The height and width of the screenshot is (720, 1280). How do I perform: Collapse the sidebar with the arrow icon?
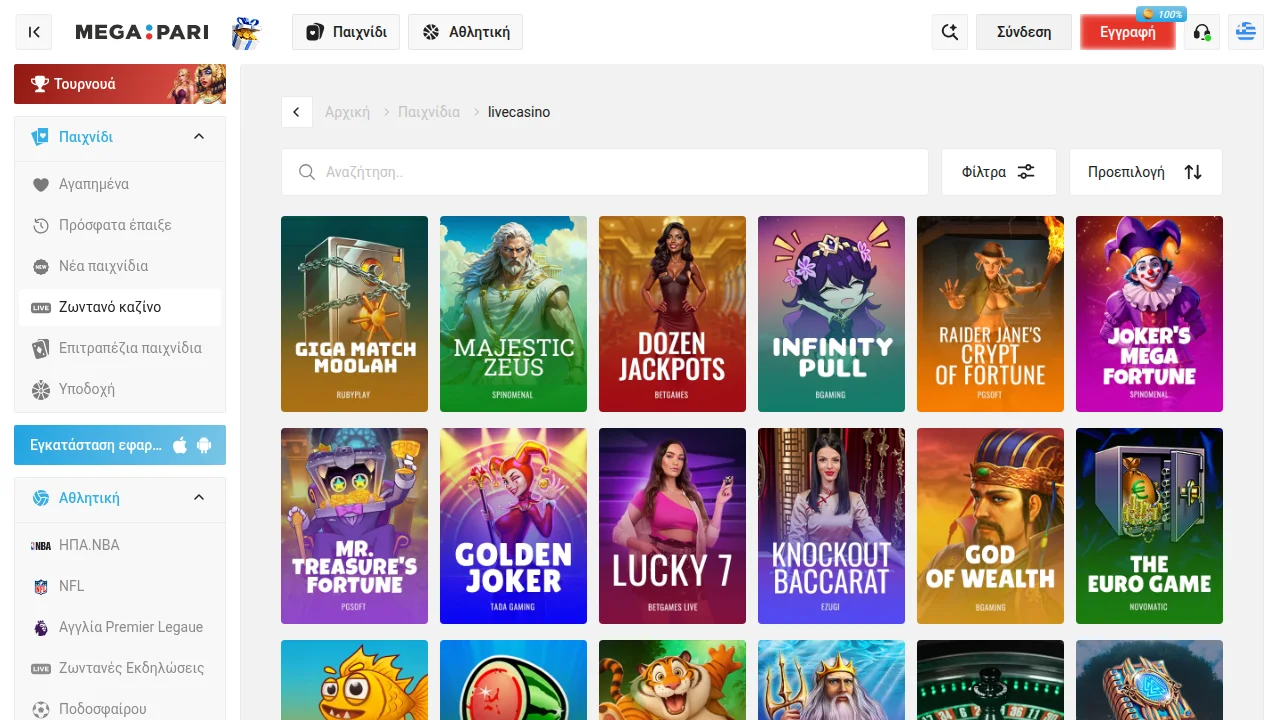34,32
